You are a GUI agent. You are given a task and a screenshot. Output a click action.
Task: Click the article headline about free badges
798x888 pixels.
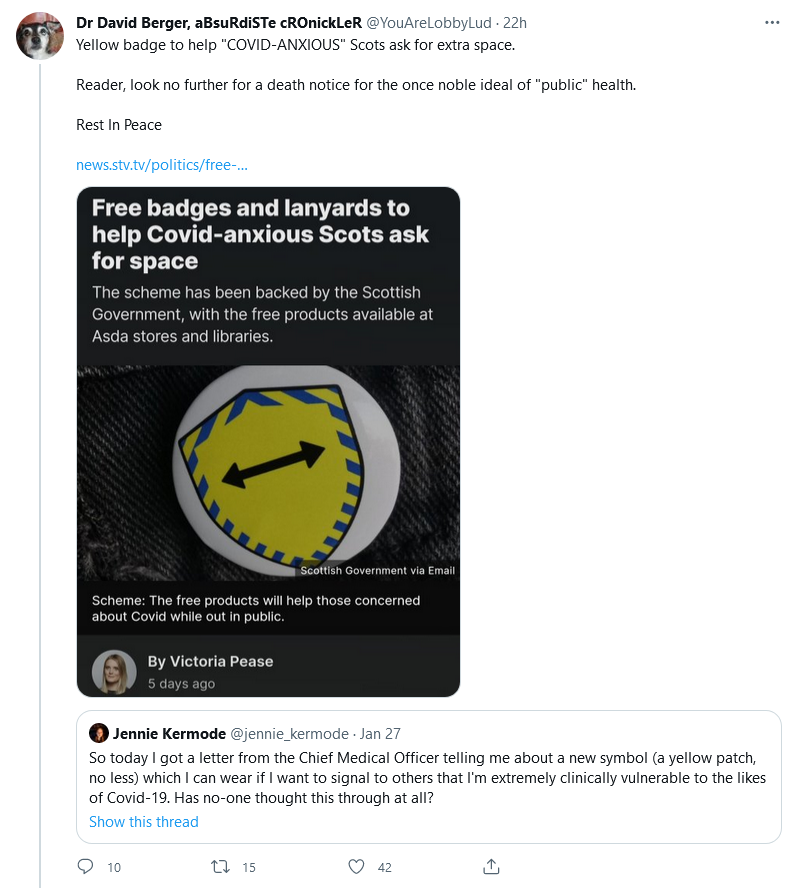(x=260, y=234)
